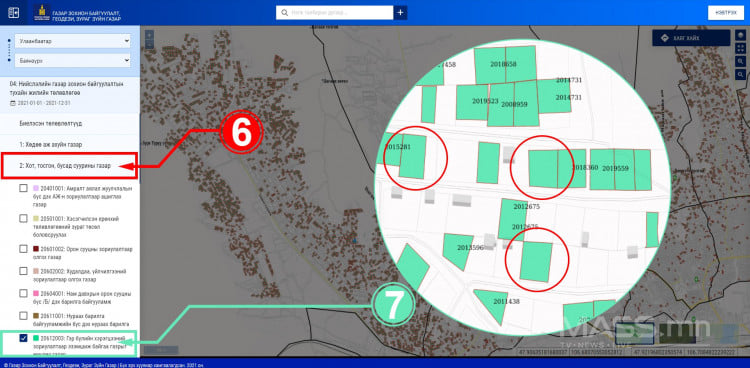Viewport: 750px width, 368px height.
Task: Enable checkbox for layer 20601002
Action: 23,249
